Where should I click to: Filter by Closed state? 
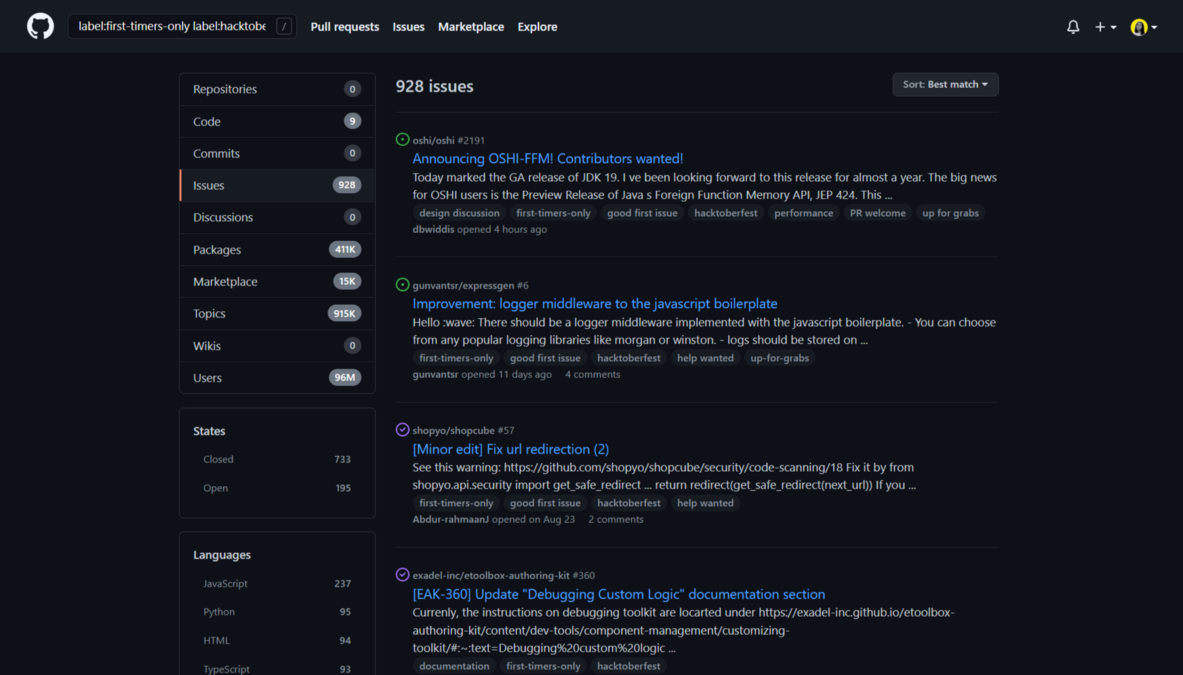(277, 459)
